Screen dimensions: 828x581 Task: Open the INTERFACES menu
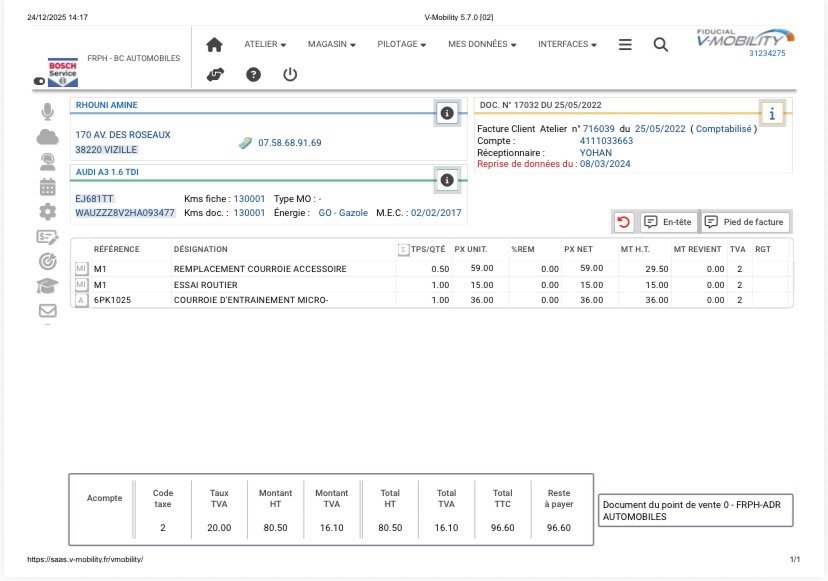point(567,45)
